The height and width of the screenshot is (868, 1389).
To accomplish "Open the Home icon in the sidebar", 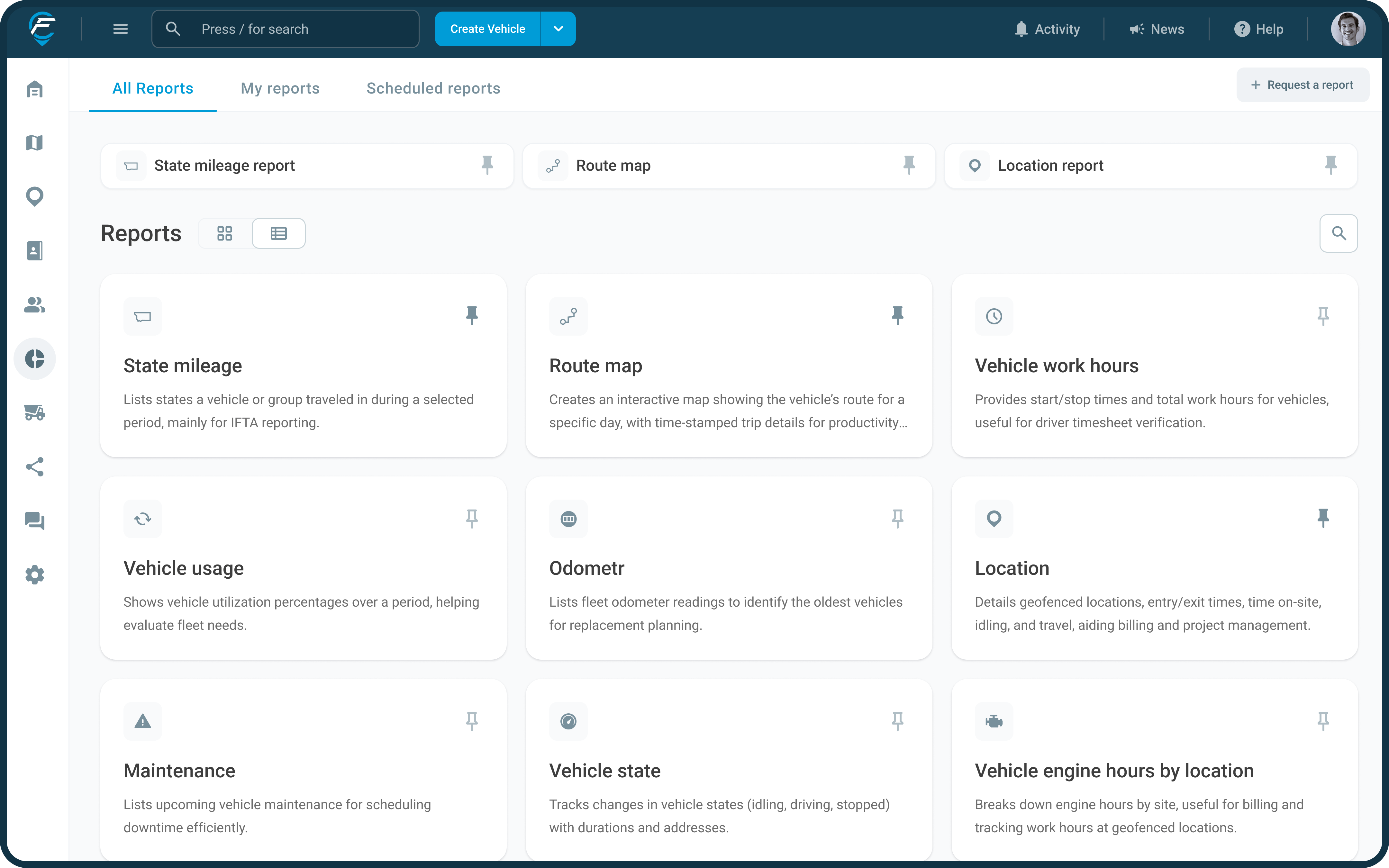I will click(34, 89).
